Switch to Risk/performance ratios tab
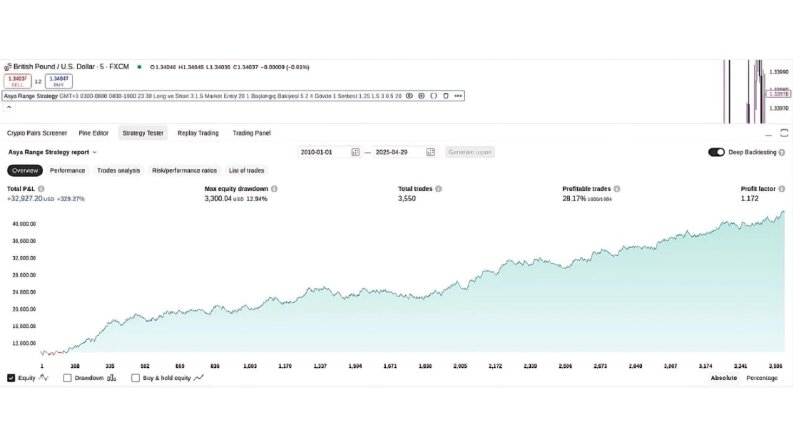Viewport: 793px width, 446px height. click(185, 170)
